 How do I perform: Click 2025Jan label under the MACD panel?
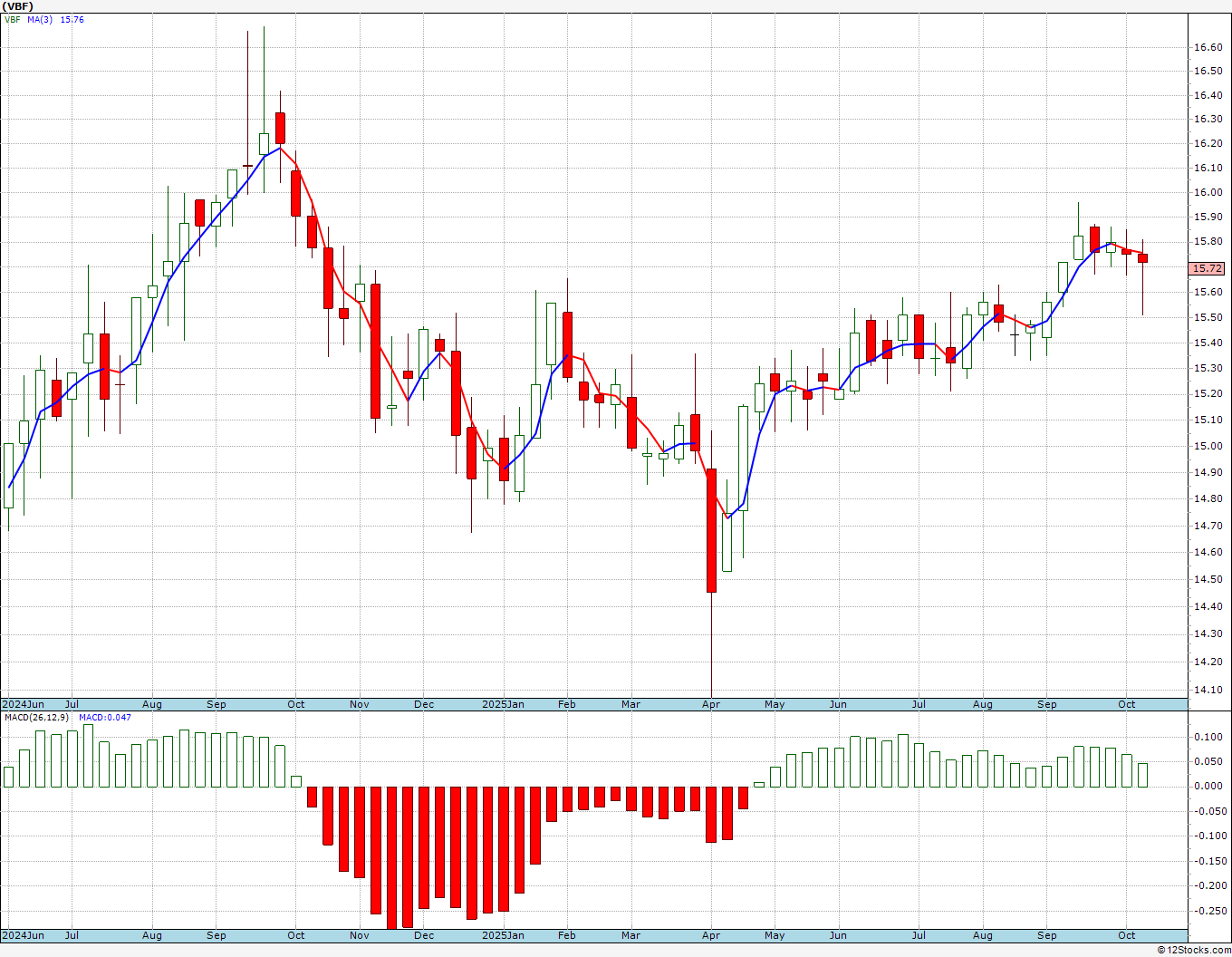(503, 935)
